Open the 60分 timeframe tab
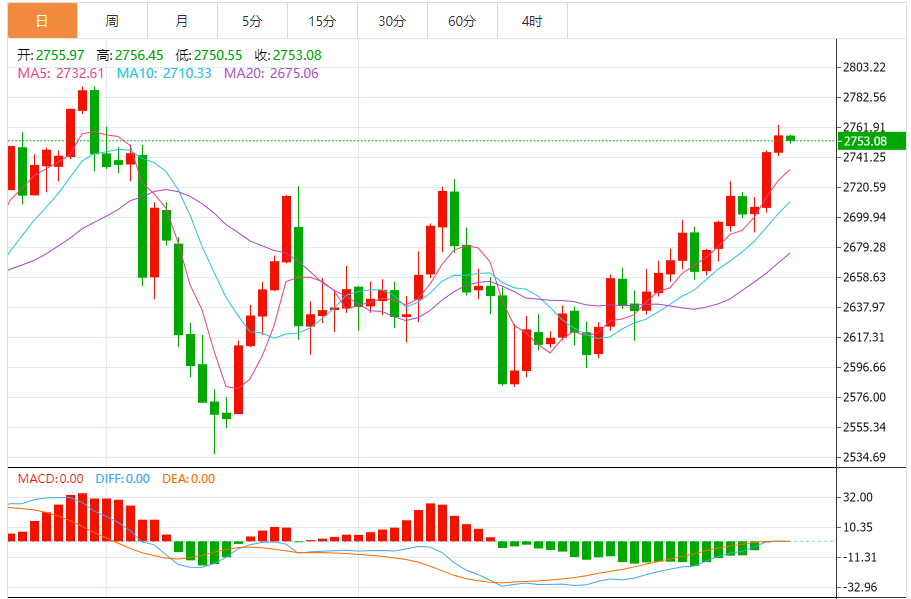Image resolution: width=911 pixels, height=599 pixels. pyautogui.click(x=462, y=21)
